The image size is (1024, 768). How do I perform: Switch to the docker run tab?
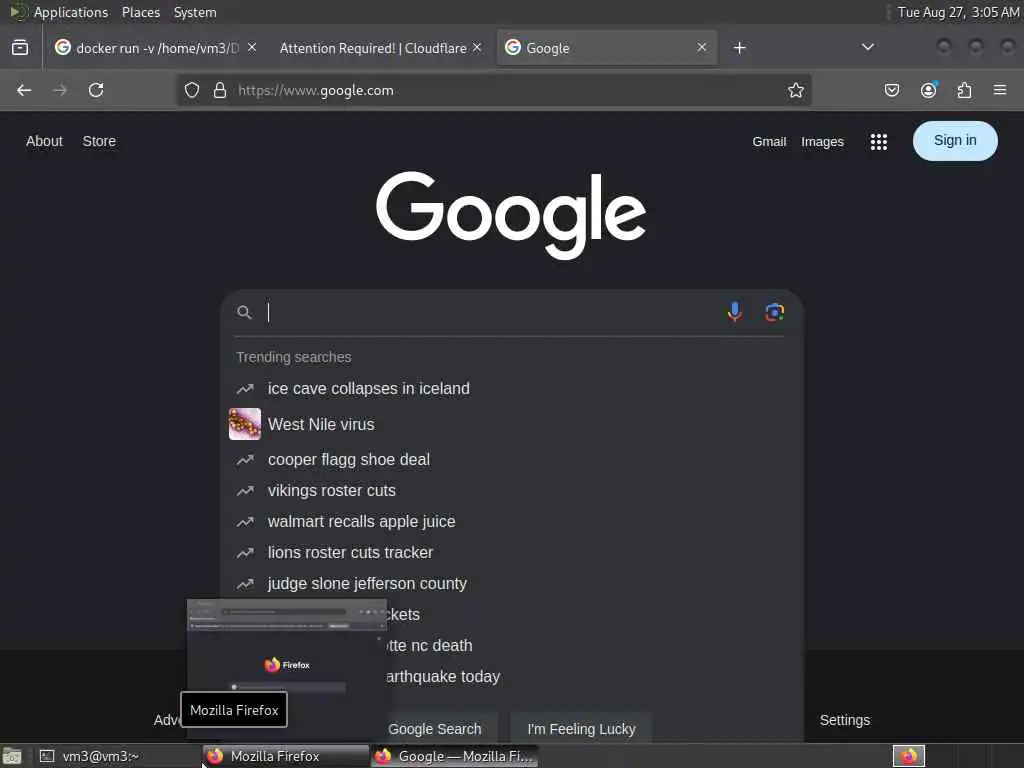157,48
